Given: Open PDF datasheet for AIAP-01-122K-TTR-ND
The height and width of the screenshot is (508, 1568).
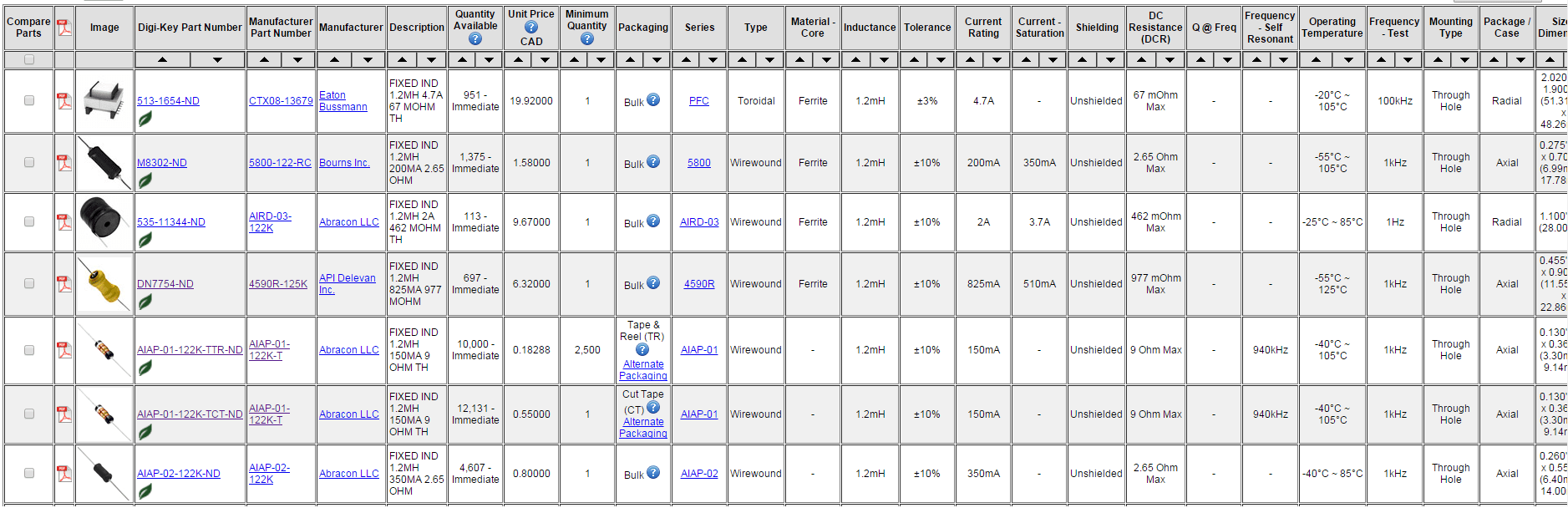Looking at the screenshot, I should point(64,349).
